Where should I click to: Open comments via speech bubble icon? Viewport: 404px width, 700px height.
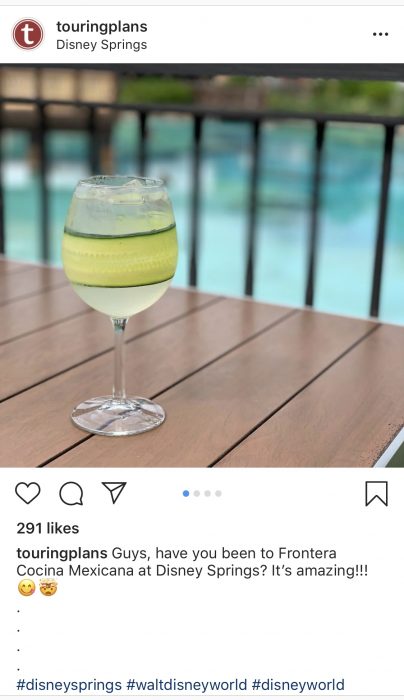[71, 494]
